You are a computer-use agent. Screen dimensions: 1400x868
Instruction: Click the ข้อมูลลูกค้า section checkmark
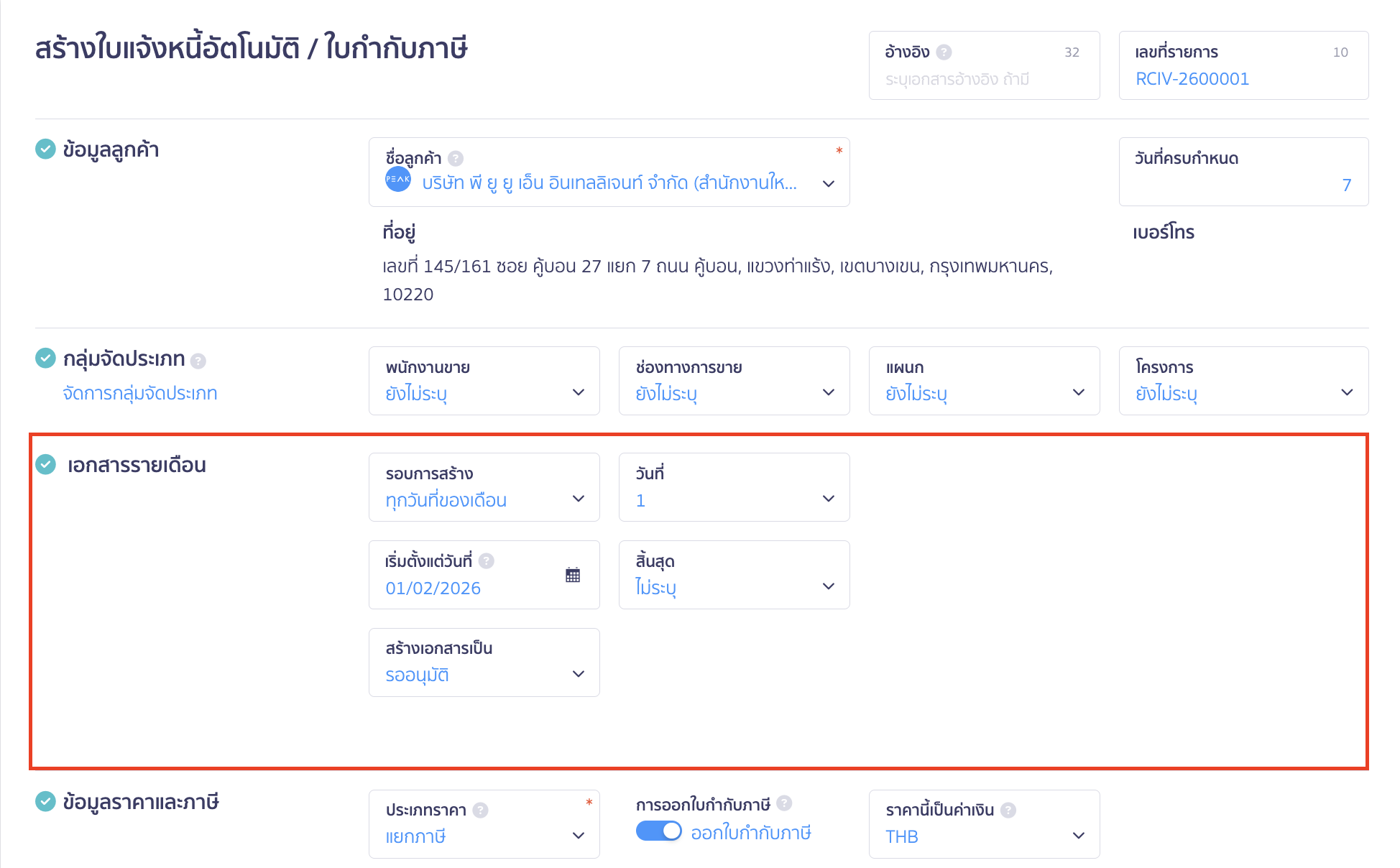[46, 149]
